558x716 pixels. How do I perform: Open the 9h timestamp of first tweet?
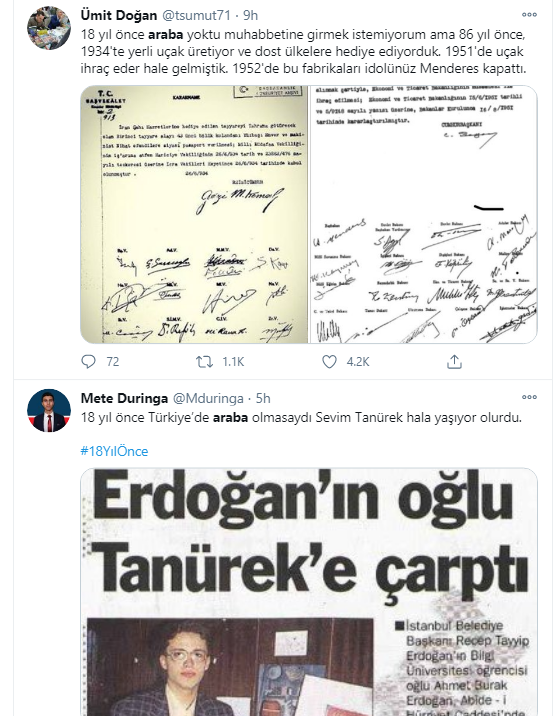point(250,15)
